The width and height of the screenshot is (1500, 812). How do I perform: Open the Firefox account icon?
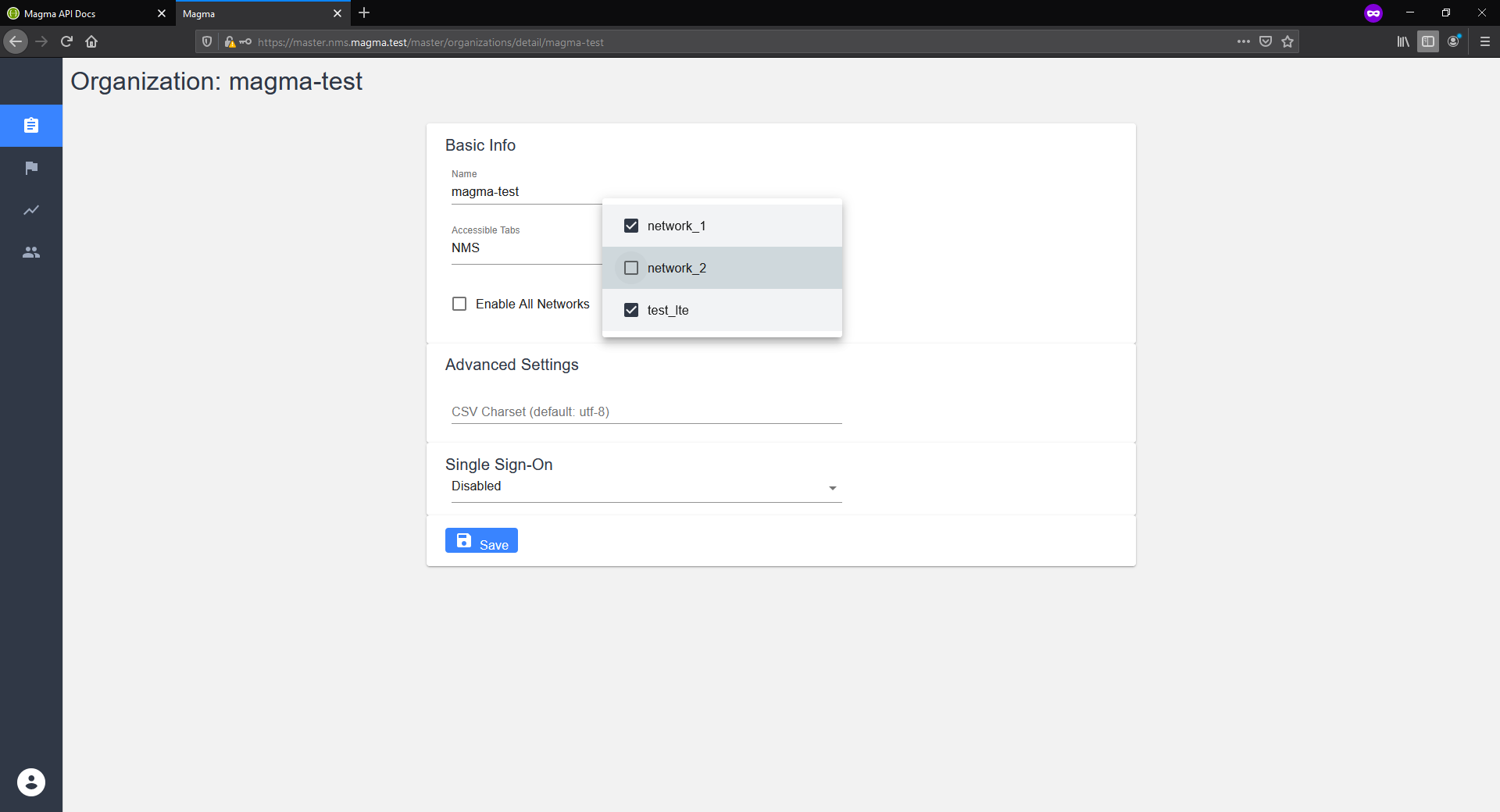click(x=1454, y=42)
